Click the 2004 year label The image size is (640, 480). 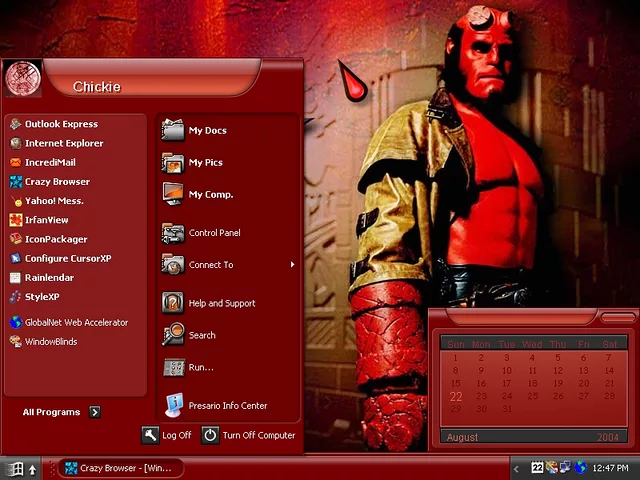pyautogui.click(x=608, y=437)
